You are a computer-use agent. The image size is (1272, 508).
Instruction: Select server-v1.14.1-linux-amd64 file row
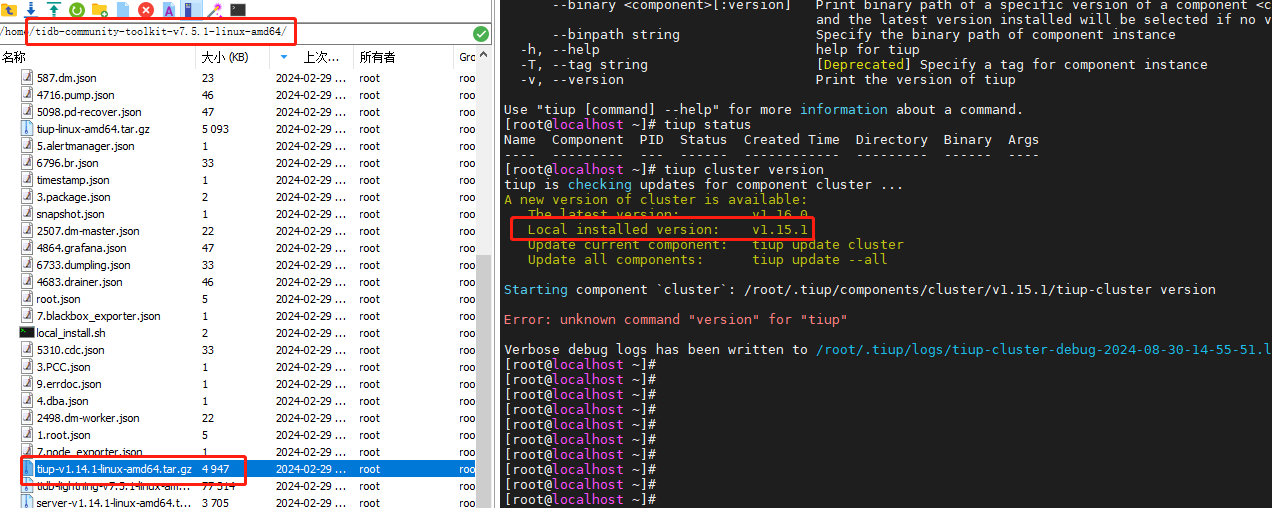tap(238, 503)
